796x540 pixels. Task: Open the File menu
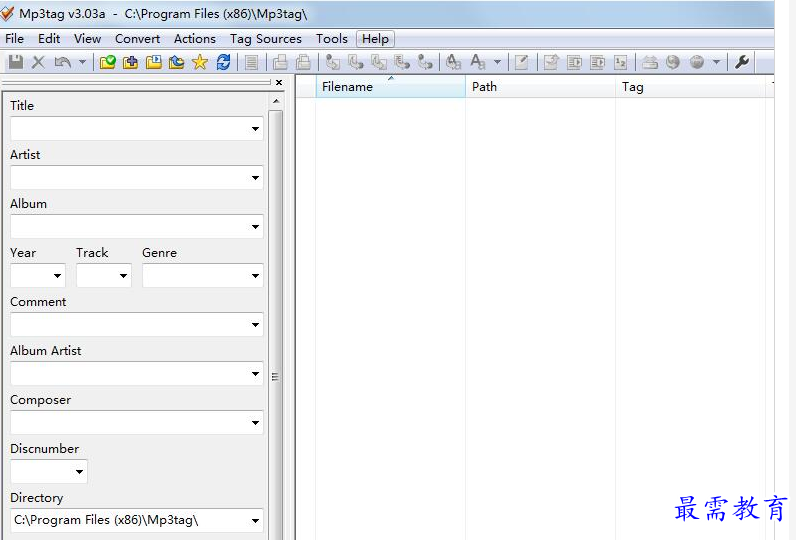14,39
